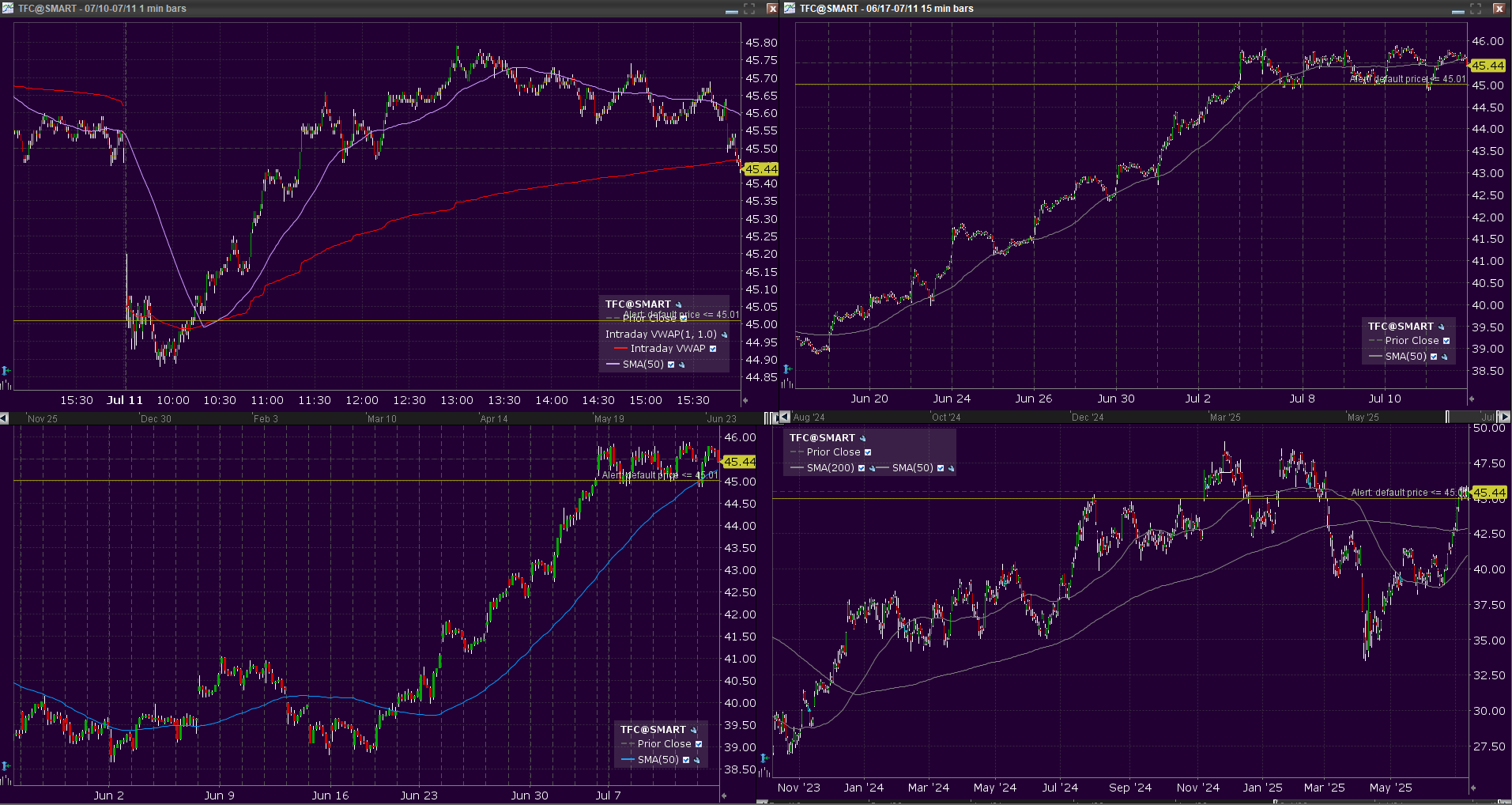The image size is (1512, 805).
Task: Click chart icon in 1 min bars title bar
Action: 8,9
